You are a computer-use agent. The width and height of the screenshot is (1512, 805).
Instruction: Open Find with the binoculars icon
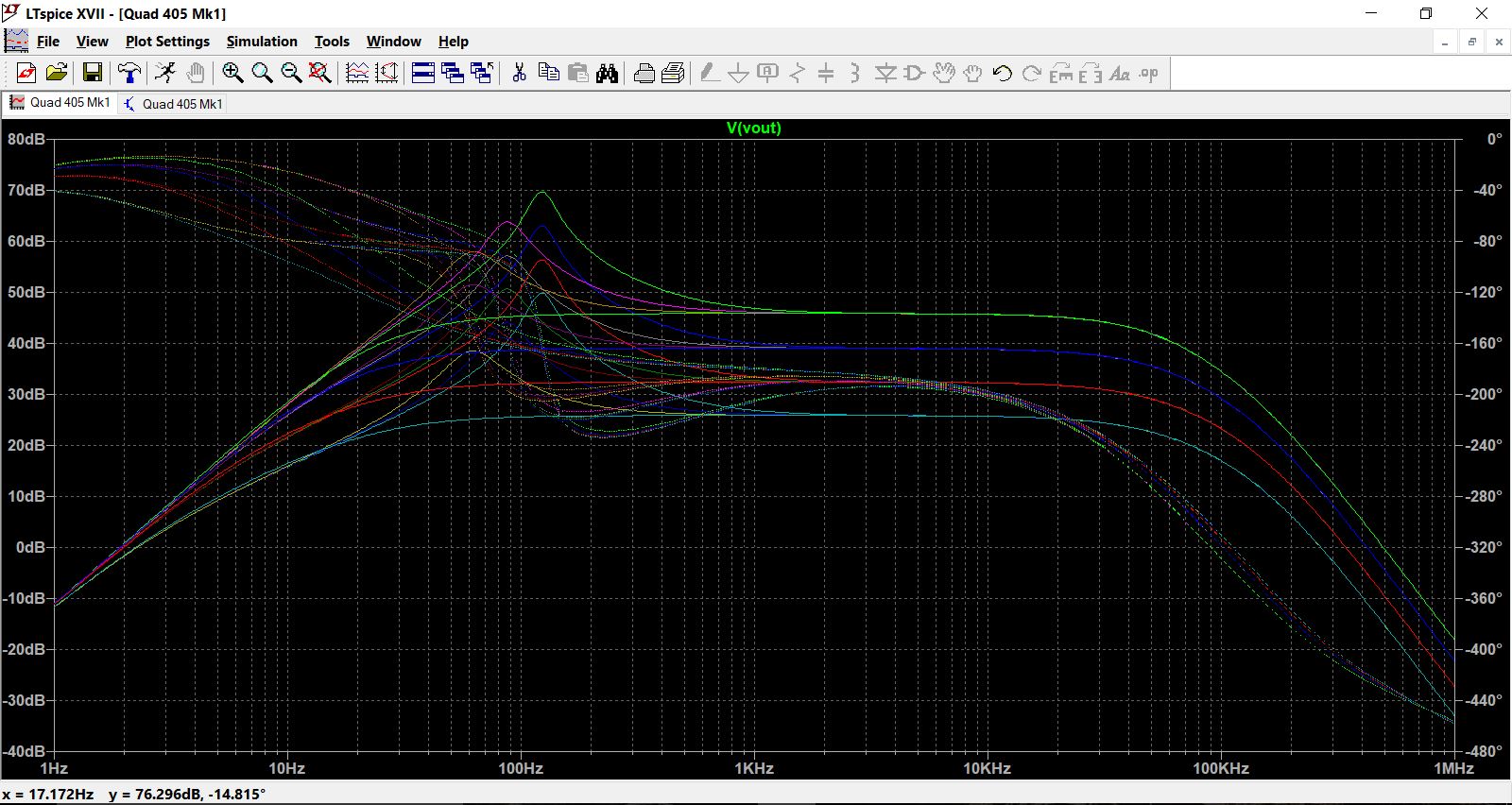607,73
